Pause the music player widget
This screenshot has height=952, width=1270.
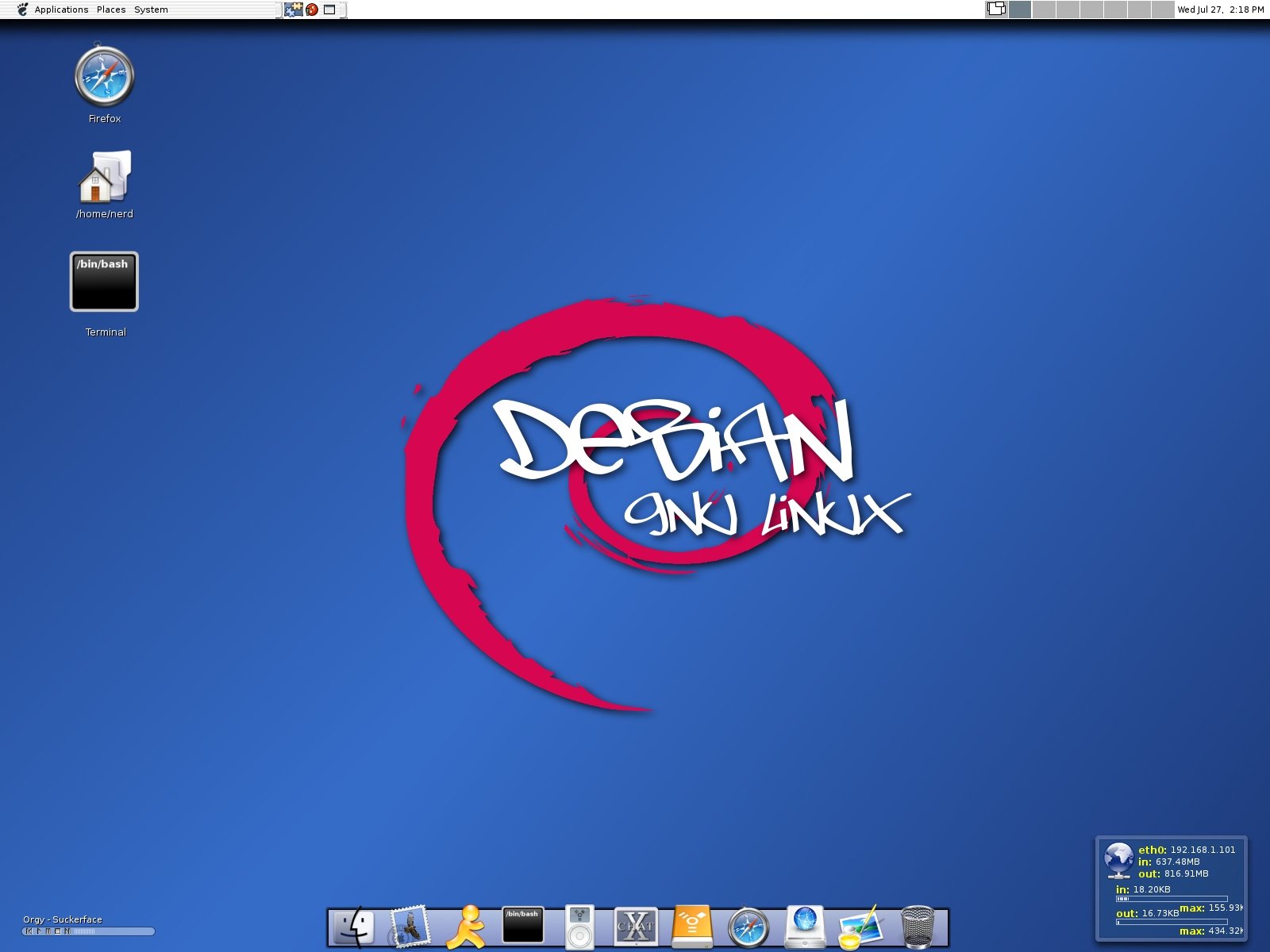(48, 931)
